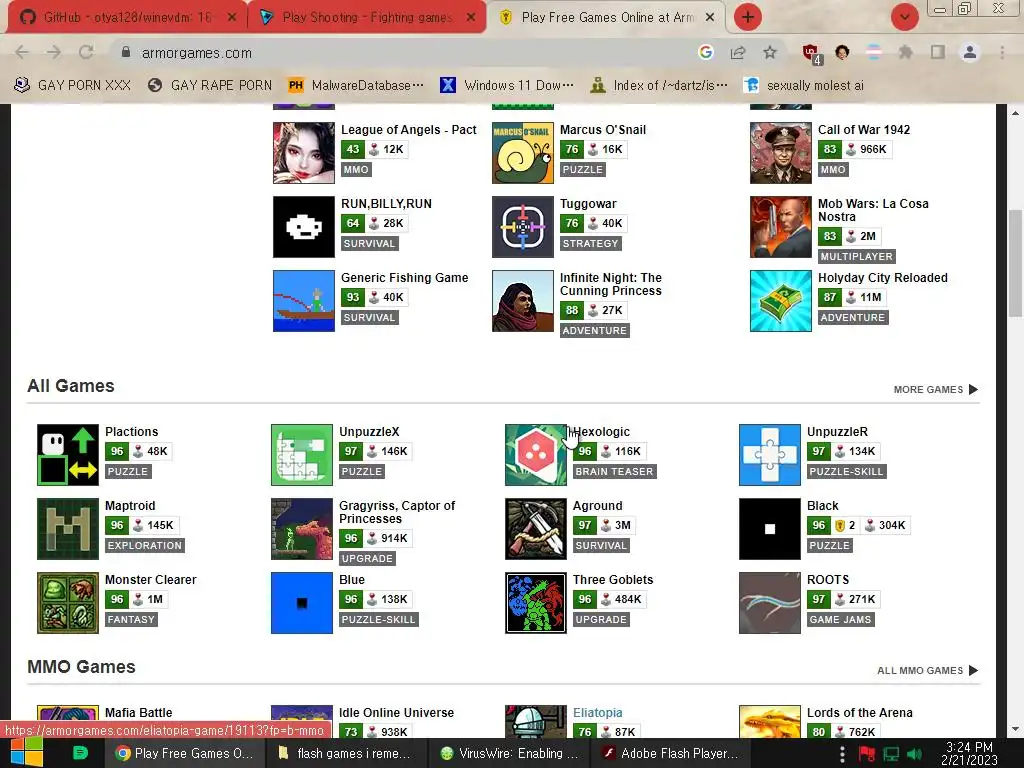Image resolution: width=1024 pixels, height=768 pixels.
Task: Open Call of War 1942 thumbnail
Action: point(780,153)
